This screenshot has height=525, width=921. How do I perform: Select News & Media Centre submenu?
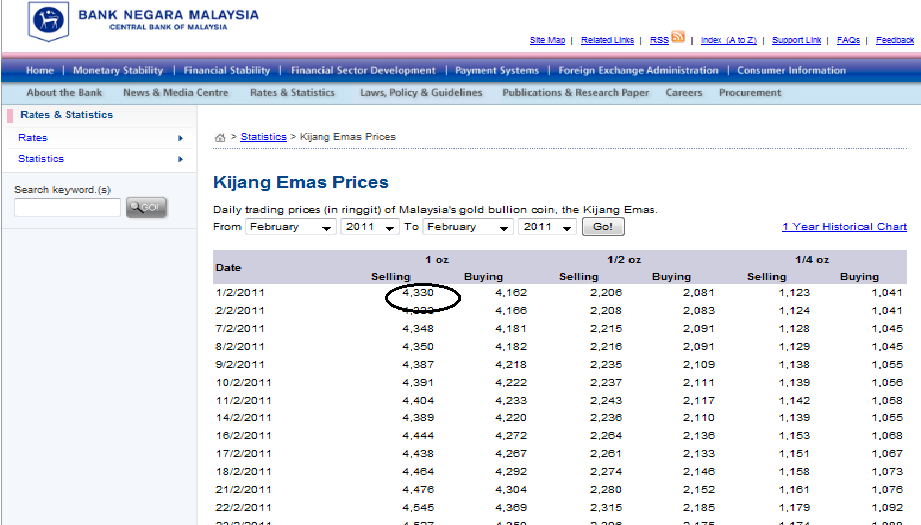(x=176, y=93)
